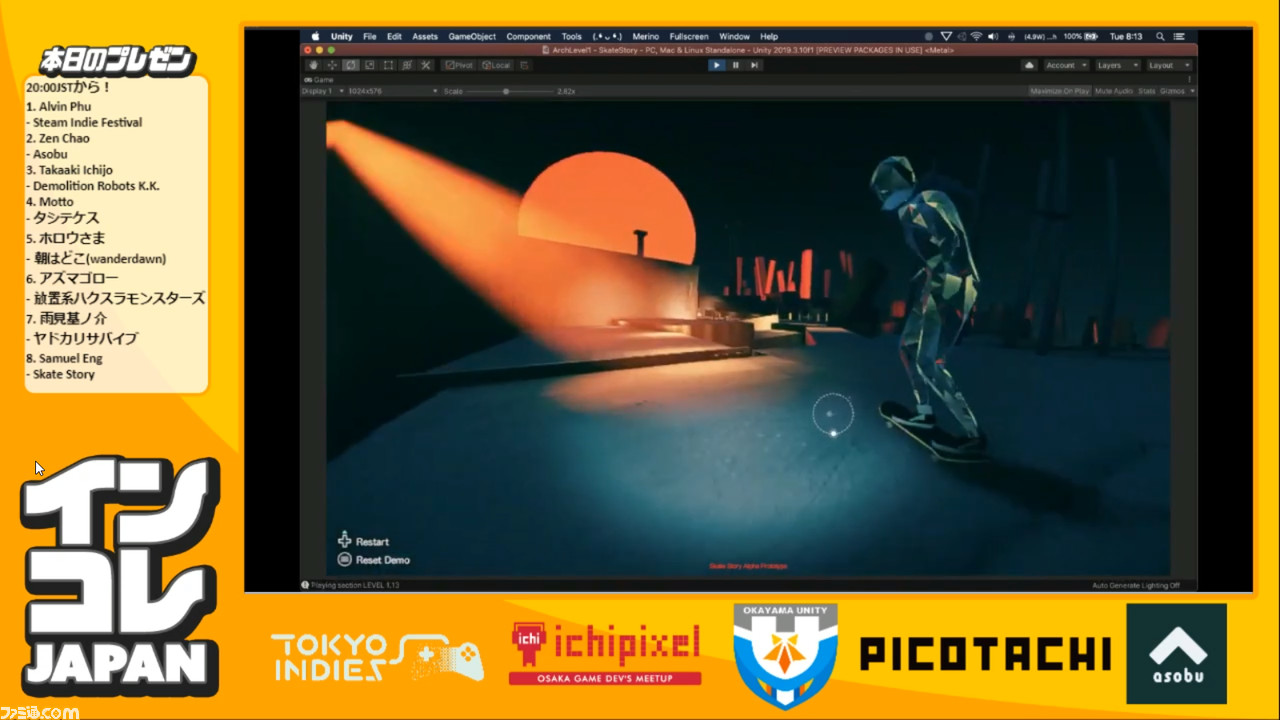Image resolution: width=1280 pixels, height=720 pixels.
Task: Click 'Demolition Robots K.K.' list entry
Action: (x=96, y=186)
